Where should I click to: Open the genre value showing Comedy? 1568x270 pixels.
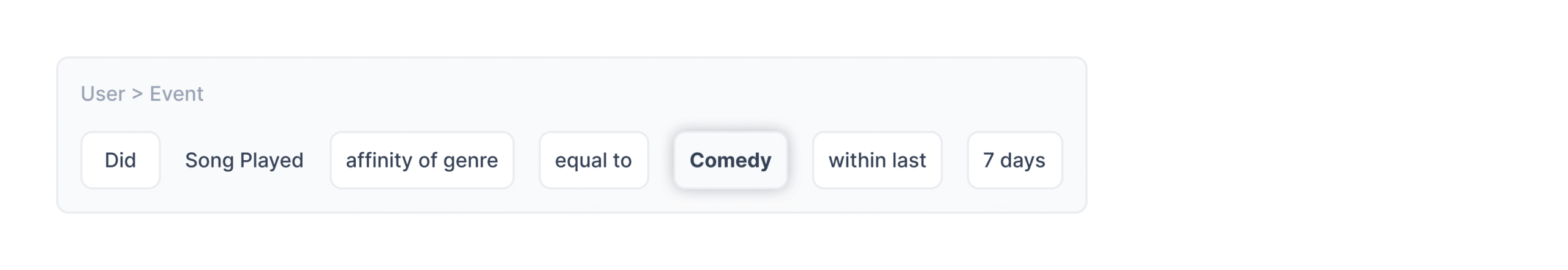(x=730, y=160)
